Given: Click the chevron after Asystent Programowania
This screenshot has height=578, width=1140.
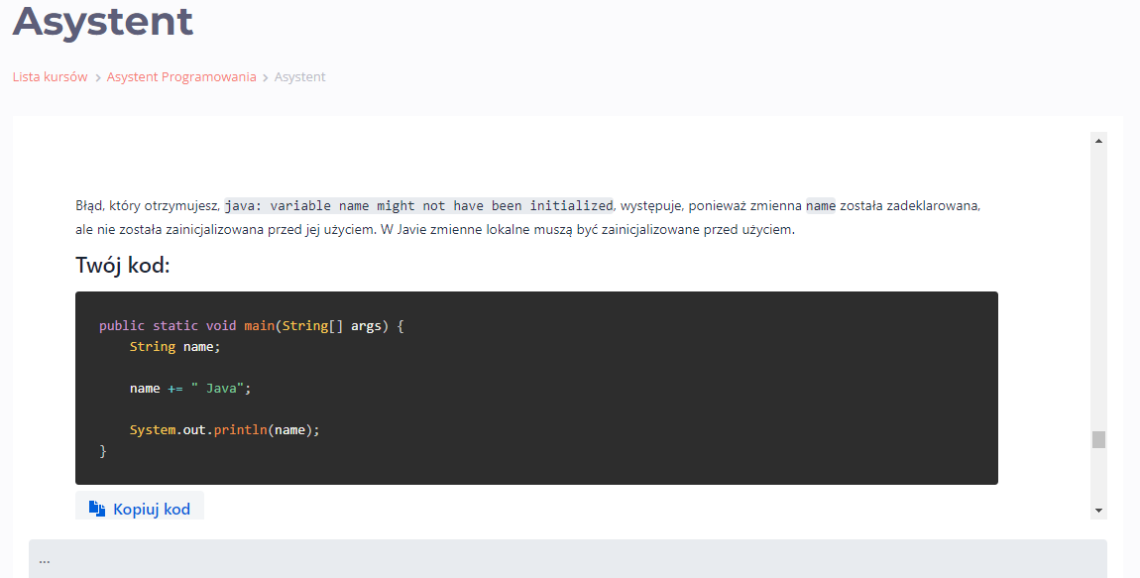Looking at the screenshot, I should tap(266, 78).
